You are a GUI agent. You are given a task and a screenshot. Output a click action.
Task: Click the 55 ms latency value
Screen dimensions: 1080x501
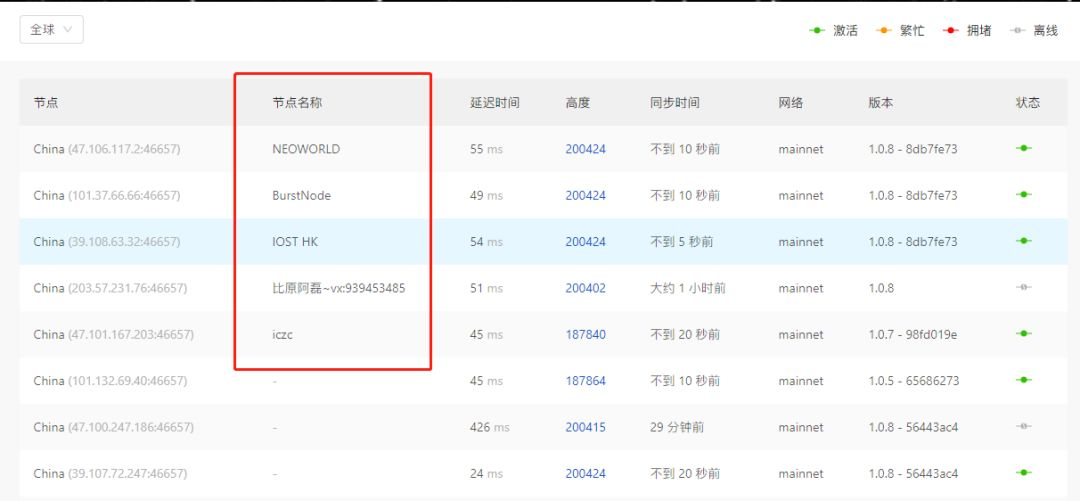[486, 149]
